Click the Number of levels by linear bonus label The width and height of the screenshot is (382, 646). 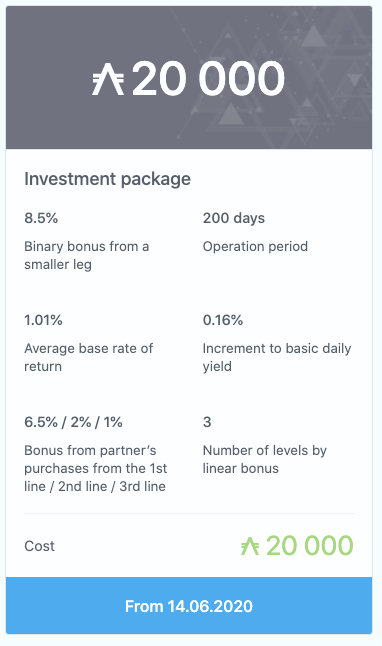[265, 459]
